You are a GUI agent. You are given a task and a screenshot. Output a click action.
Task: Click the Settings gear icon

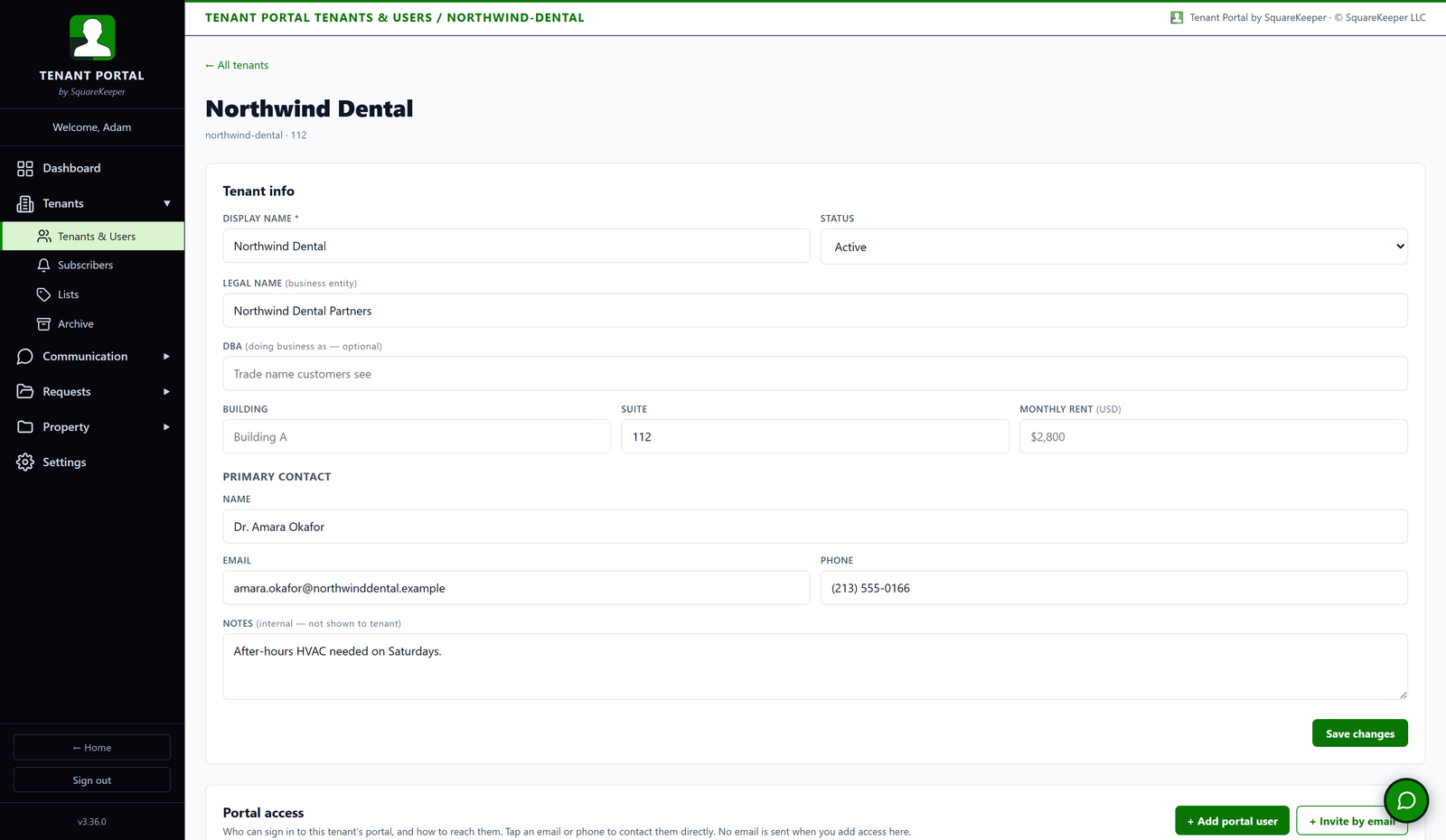(x=25, y=462)
